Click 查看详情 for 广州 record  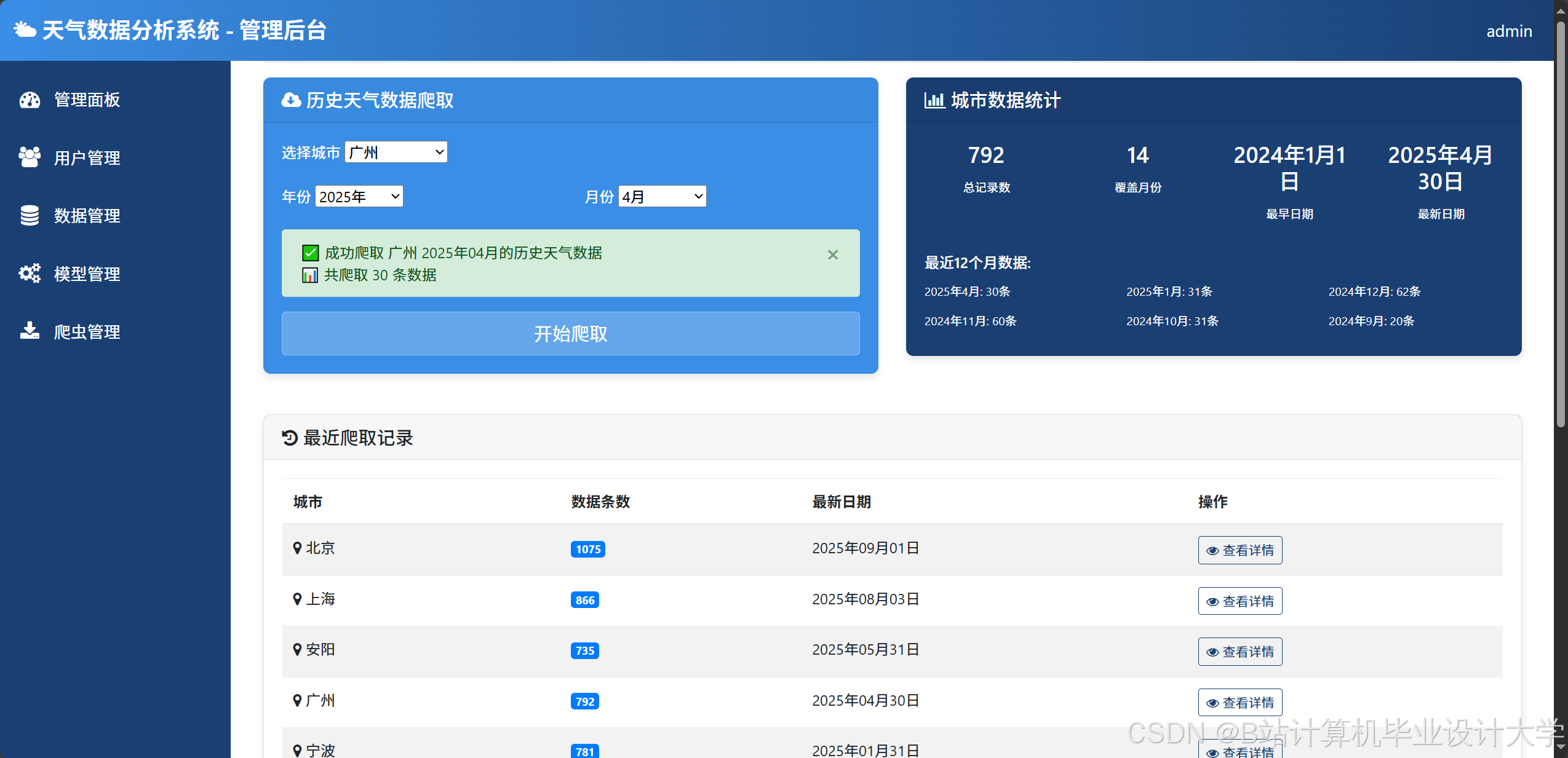tap(1240, 702)
